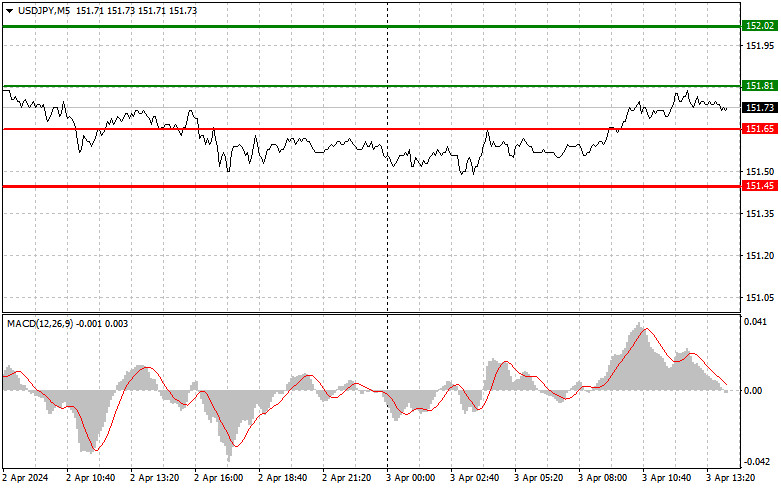Click the 3 Apr 08:00 time label
This screenshot has height=489, width=781.
(x=602, y=478)
